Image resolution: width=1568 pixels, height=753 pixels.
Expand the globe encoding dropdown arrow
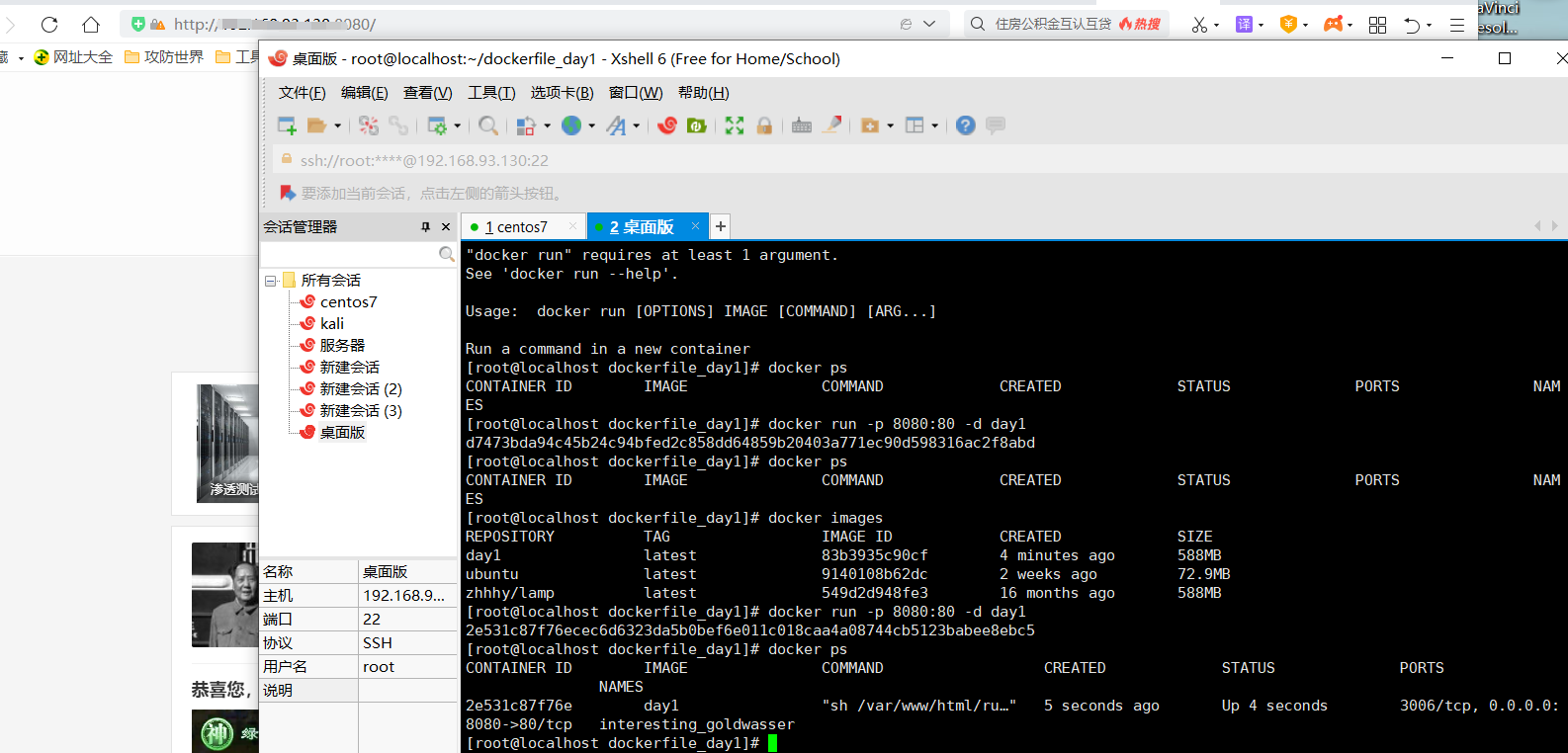click(591, 125)
